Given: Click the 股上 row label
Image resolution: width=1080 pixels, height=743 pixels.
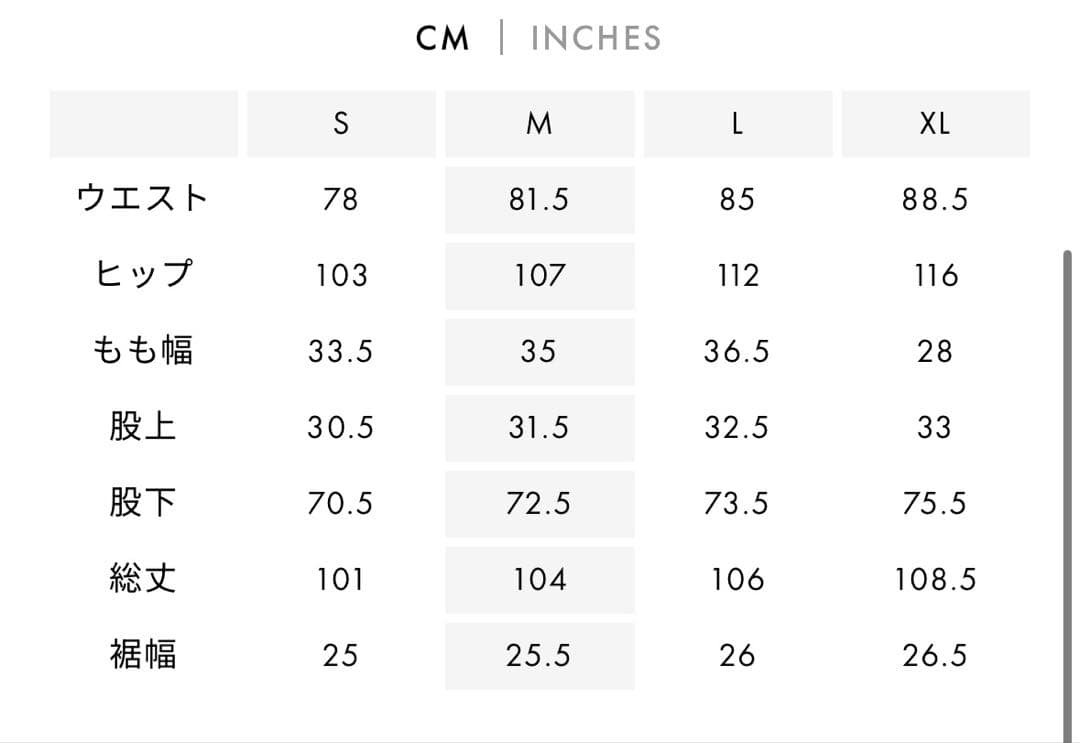Looking at the screenshot, I should tap(143, 427).
